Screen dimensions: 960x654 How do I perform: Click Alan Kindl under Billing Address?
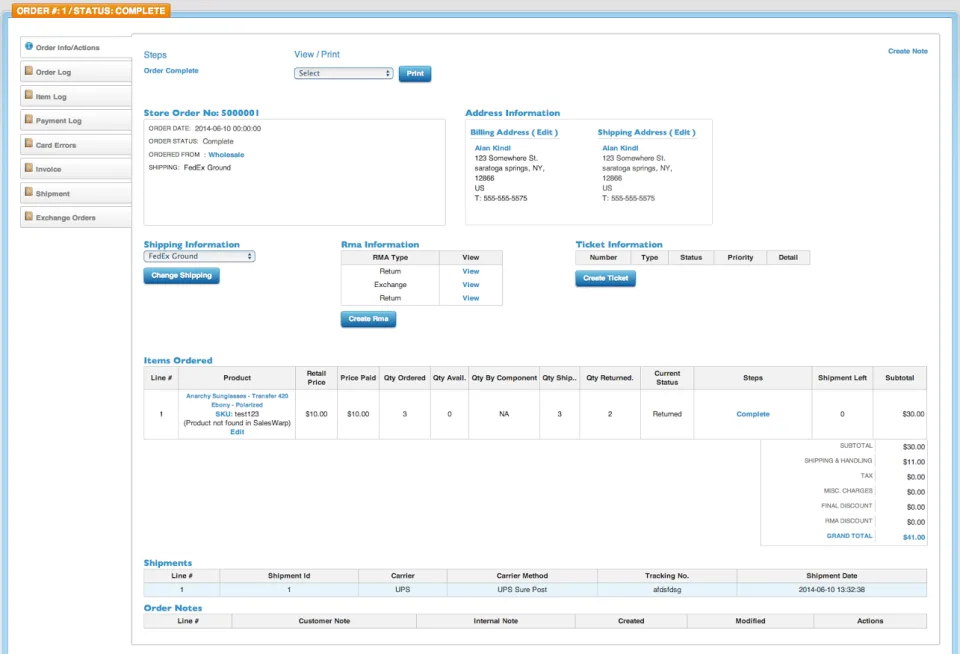pyautogui.click(x=492, y=148)
